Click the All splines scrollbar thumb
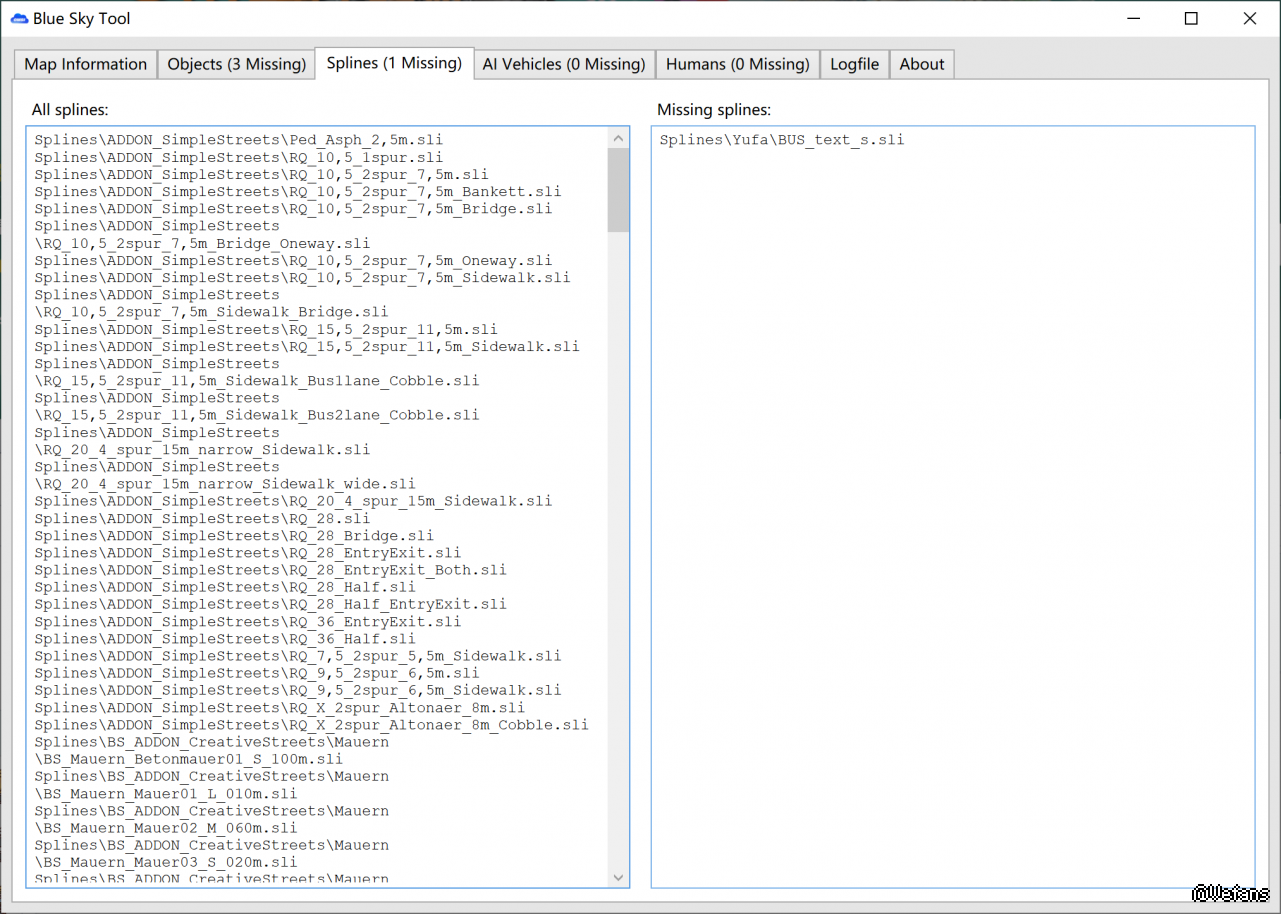1281x914 pixels. click(x=618, y=190)
